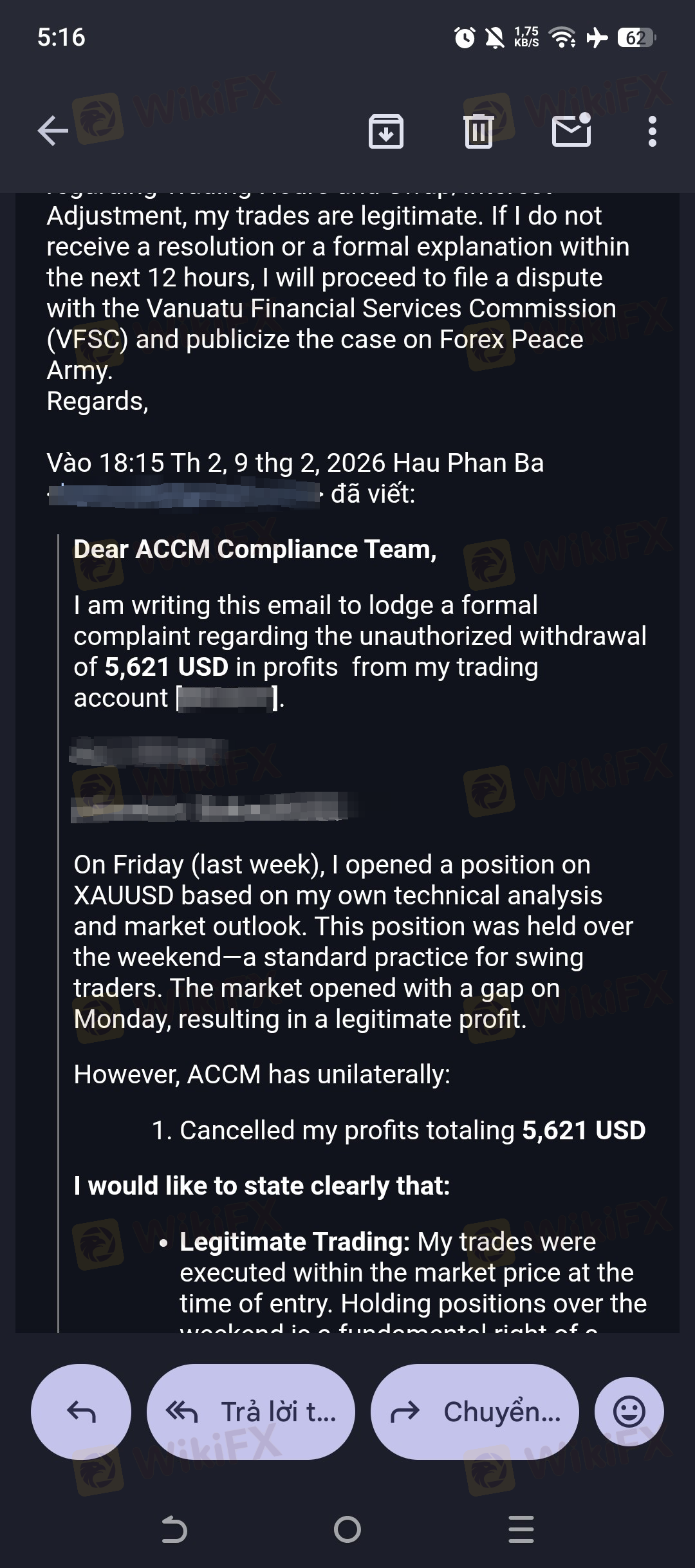Viewport: 695px width, 1568px height.
Task: Open recent apps from navigation bar
Action: click(521, 1529)
